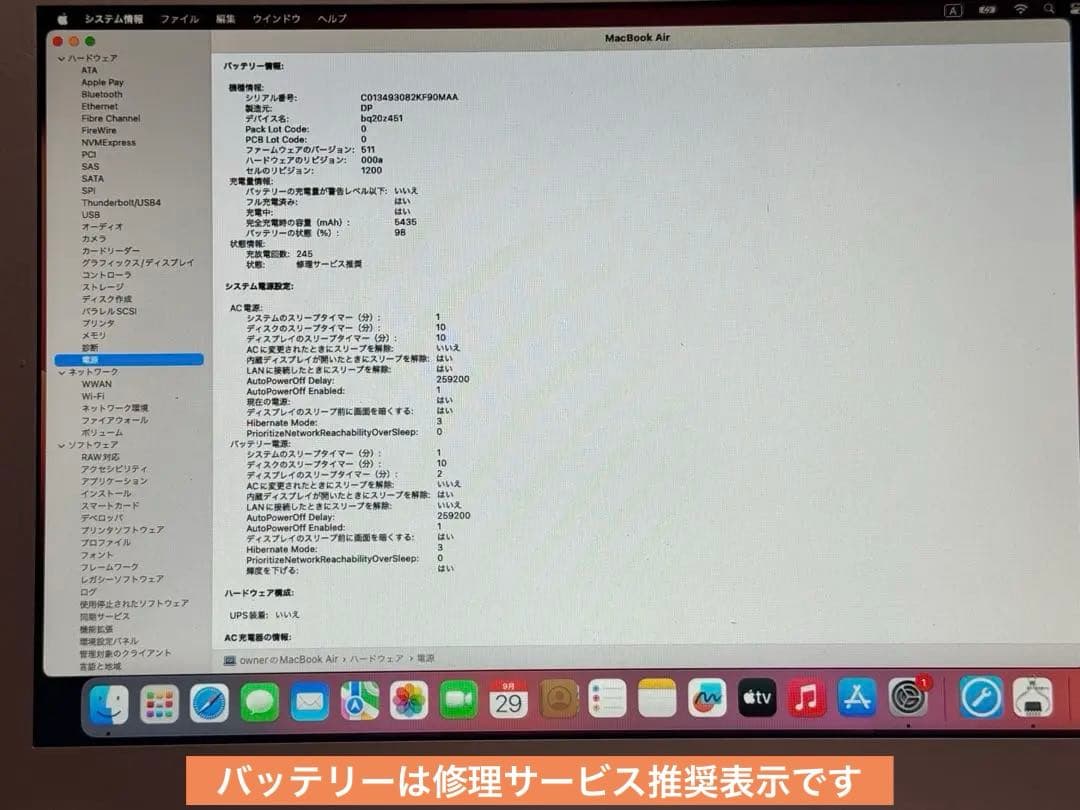Click the input source A icon in menu bar

pos(953,10)
